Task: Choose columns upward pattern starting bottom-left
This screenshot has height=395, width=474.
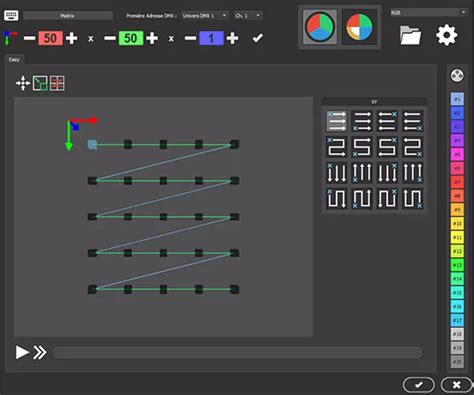Action: 362,172
